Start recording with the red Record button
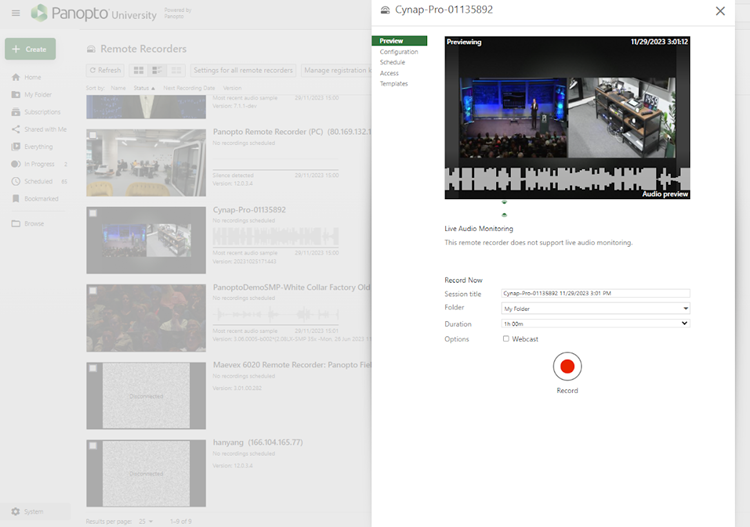This screenshot has width=750, height=527. tap(567, 366)
